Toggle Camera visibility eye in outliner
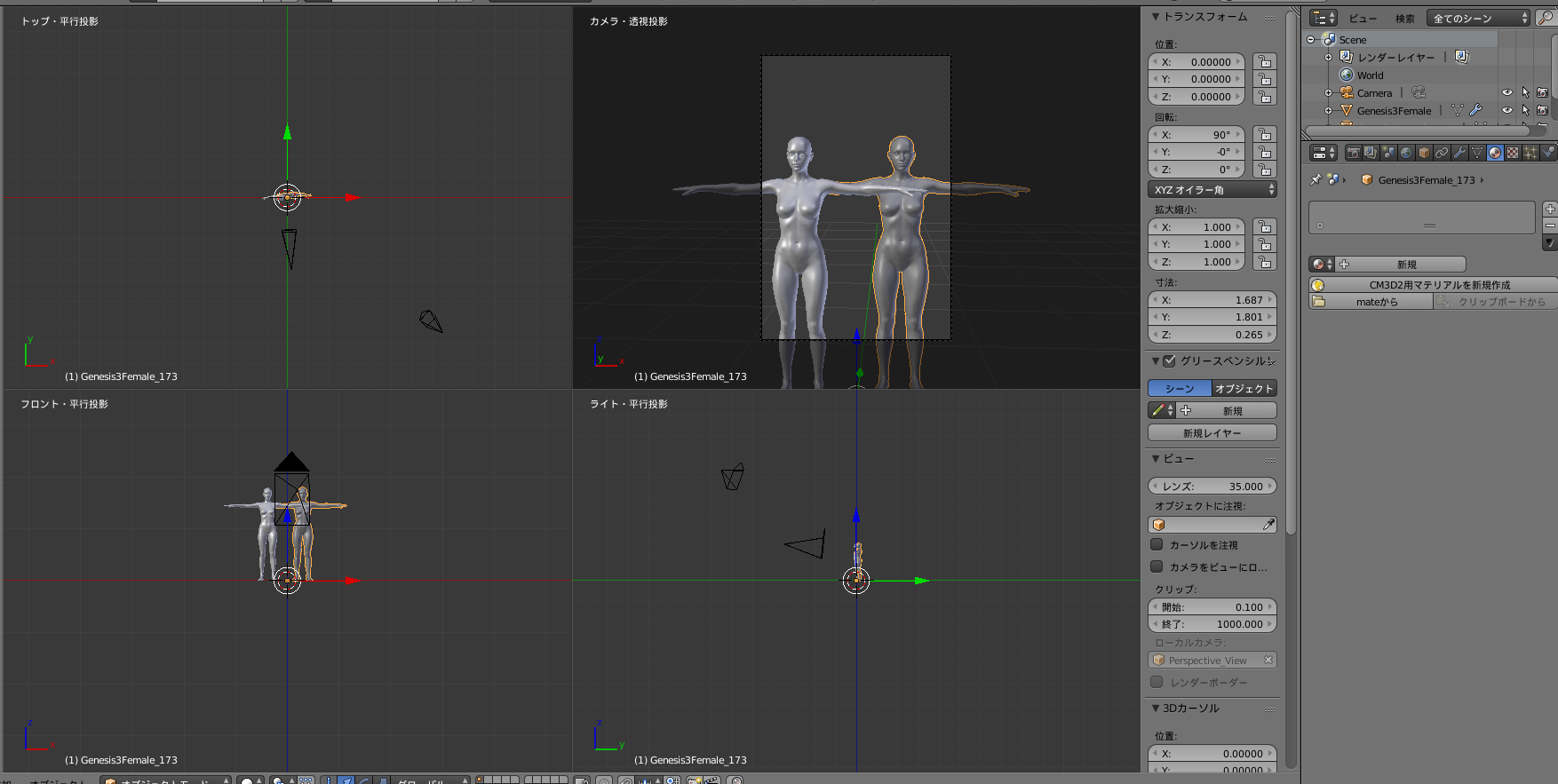The width and height of the screenshot is (1558, 784). [x=1507, y=92]
